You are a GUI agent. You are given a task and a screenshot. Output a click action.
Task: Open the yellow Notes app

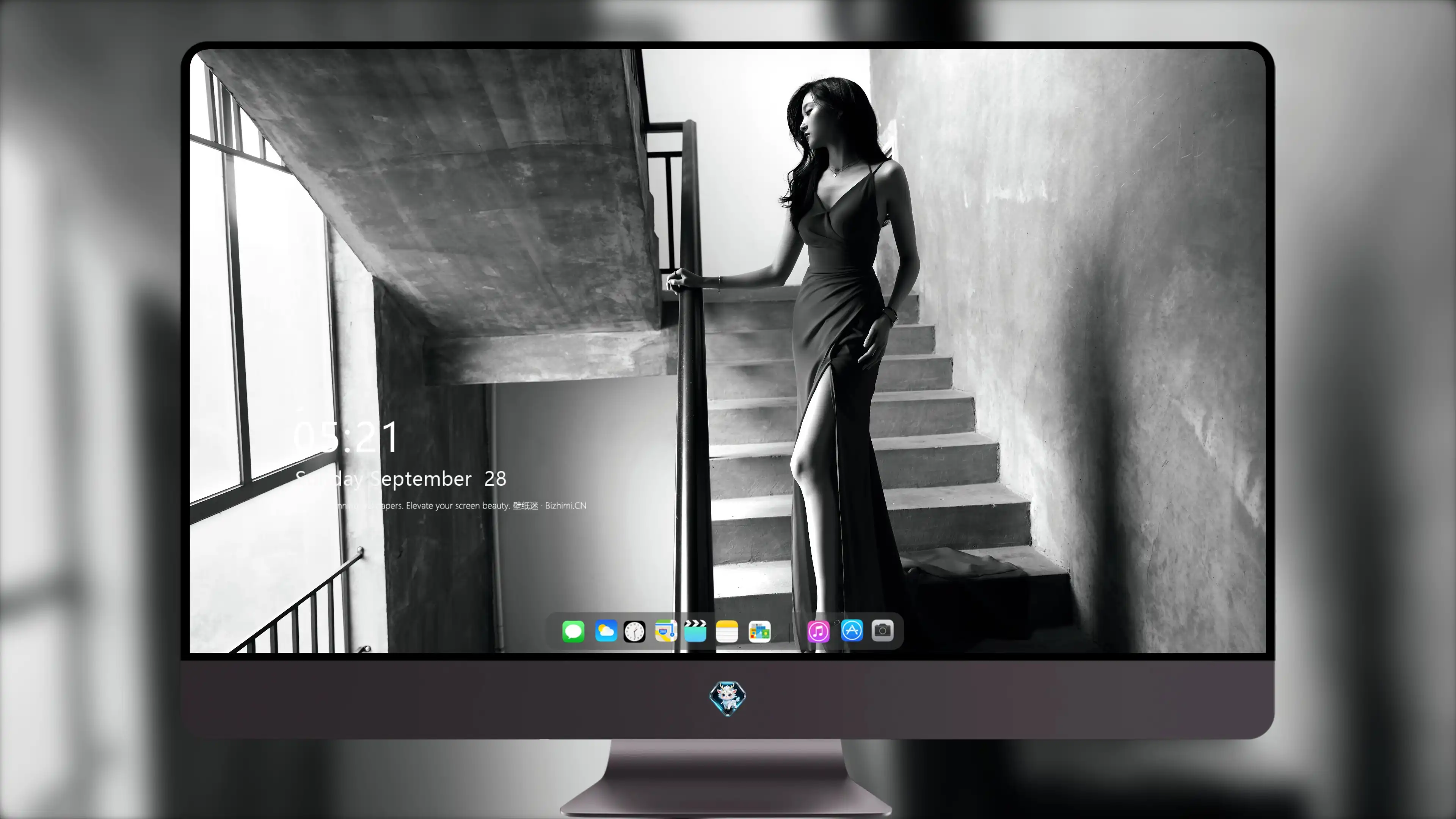pyautogui.click(x=727, y=631)
